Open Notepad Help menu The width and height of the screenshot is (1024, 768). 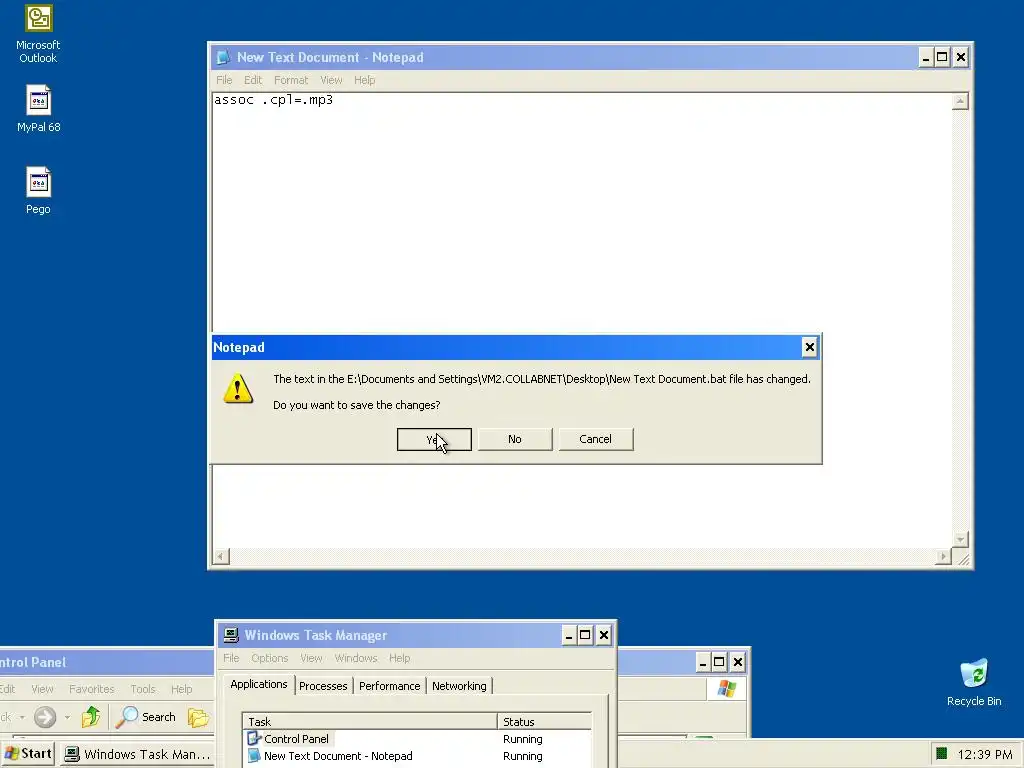[364, 80]
